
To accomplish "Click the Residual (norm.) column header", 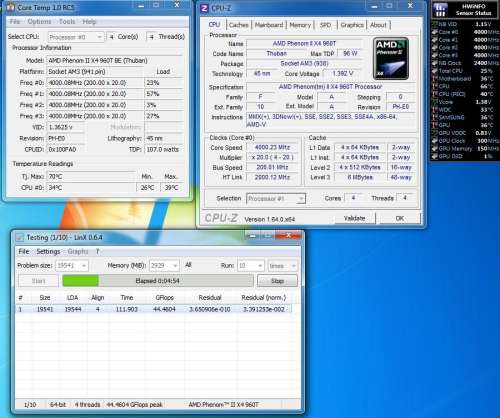I will click(x=264, y=298).
